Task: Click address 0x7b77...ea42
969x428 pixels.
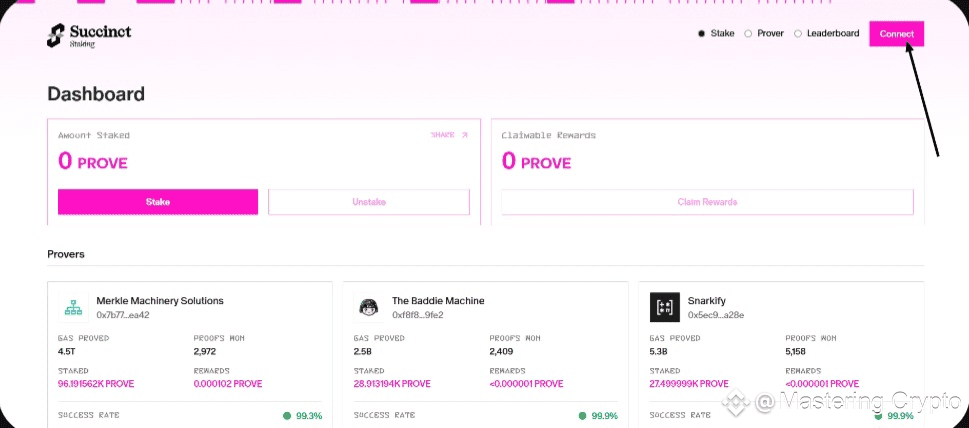Action: [x=123, y=315]
